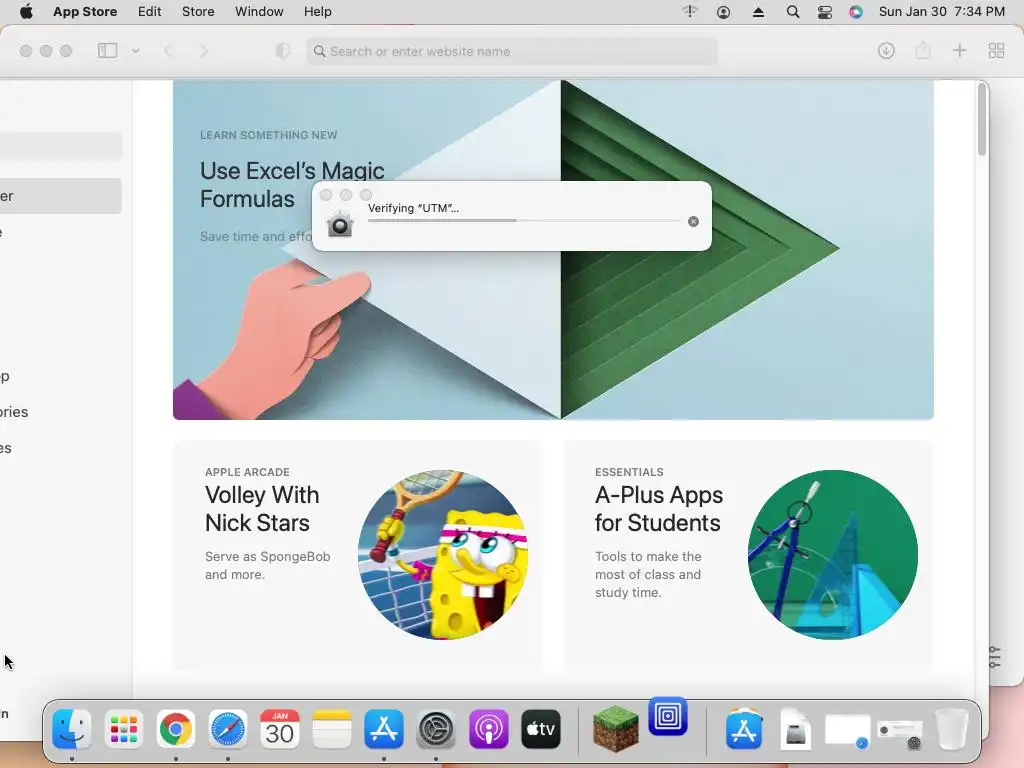Open the compass and ruler thumbnail
The width and height of the screenshot is (1024, 768).
pyautogui.click(x=833, y=554)
